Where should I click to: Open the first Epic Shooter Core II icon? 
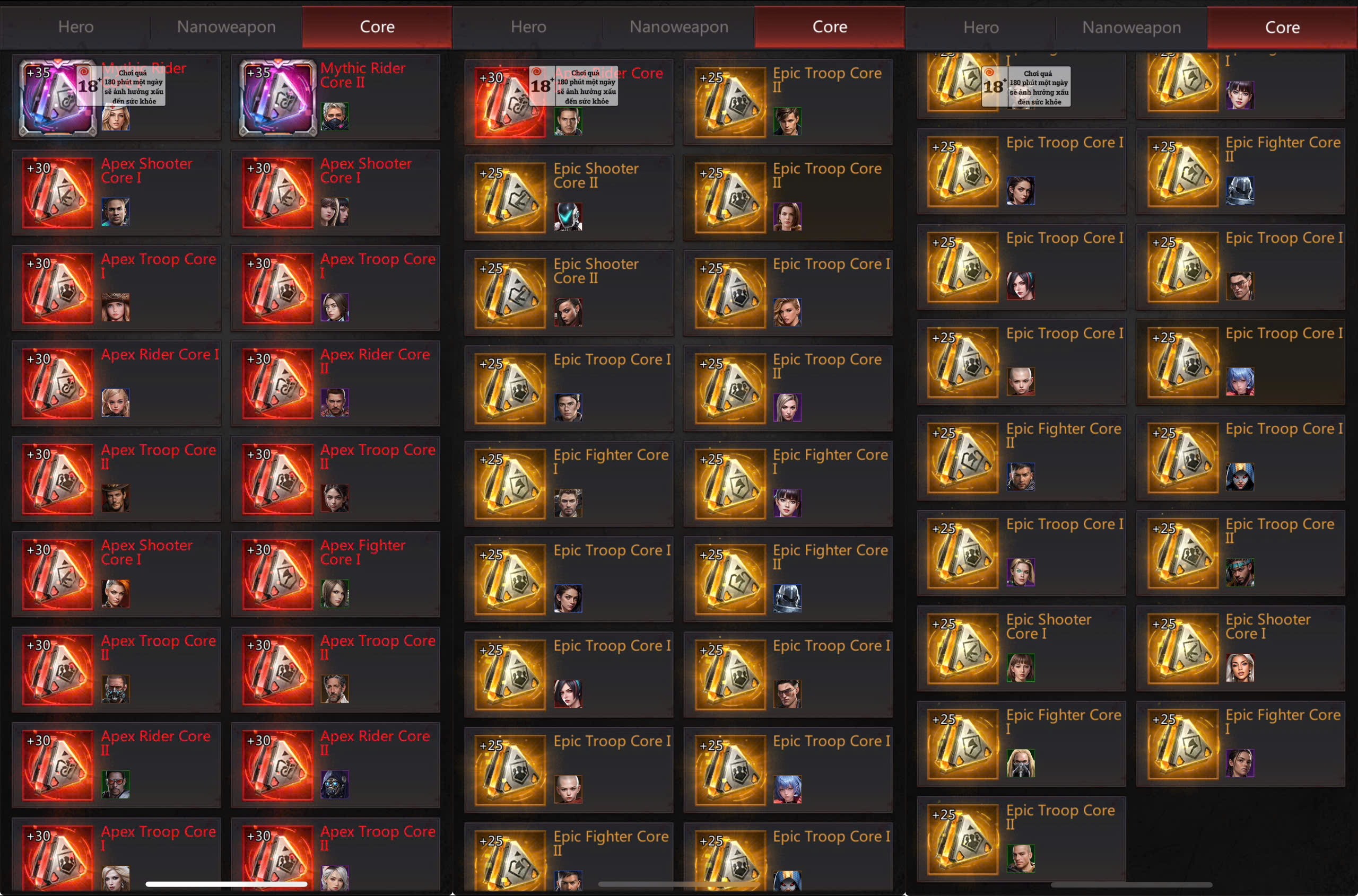pyautogui.click(x=510, y=198)
